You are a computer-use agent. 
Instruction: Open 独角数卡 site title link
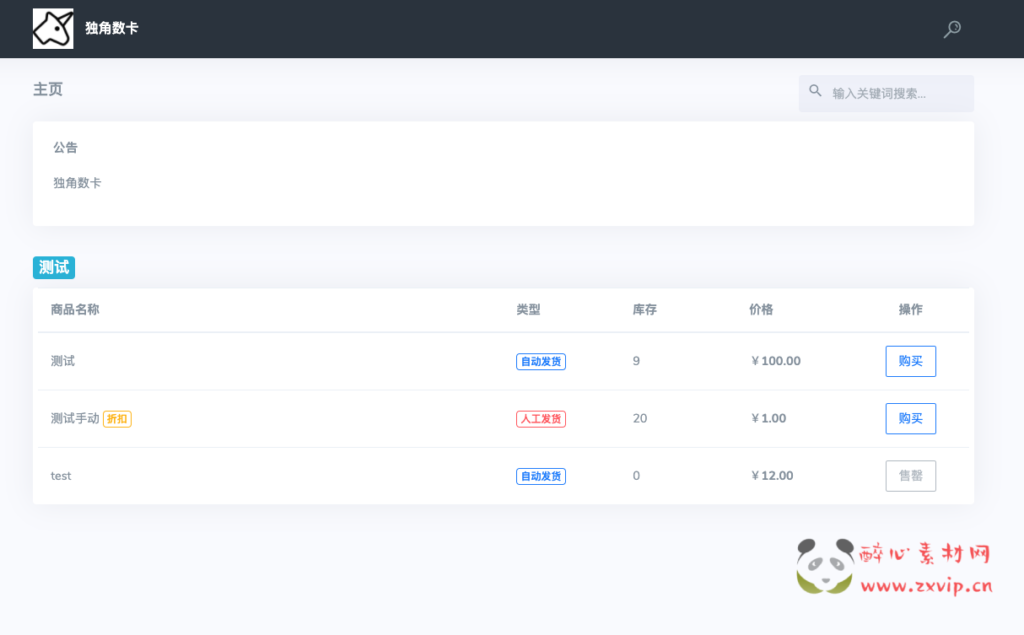point(112,29)
